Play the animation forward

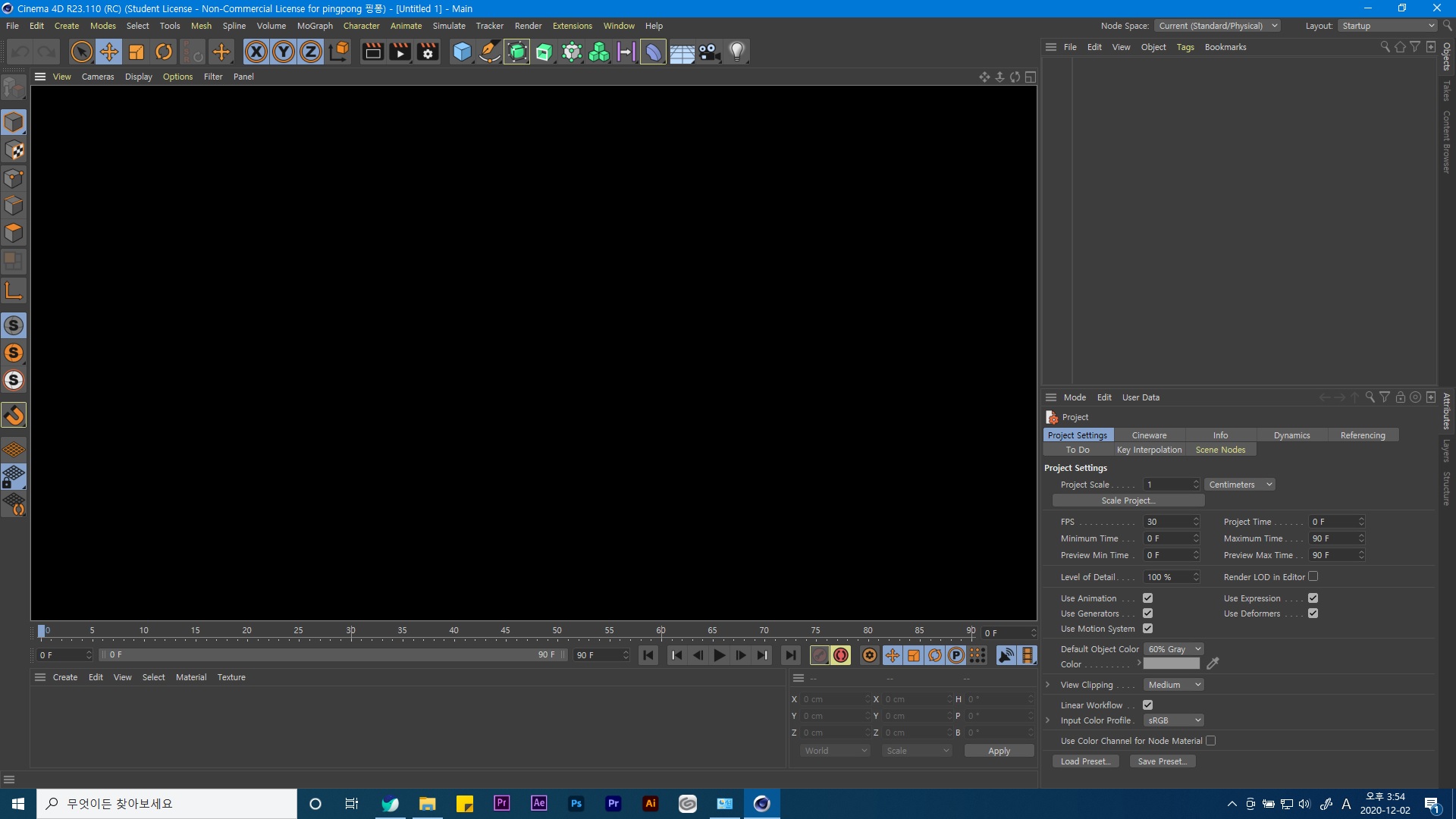point(720,655)
